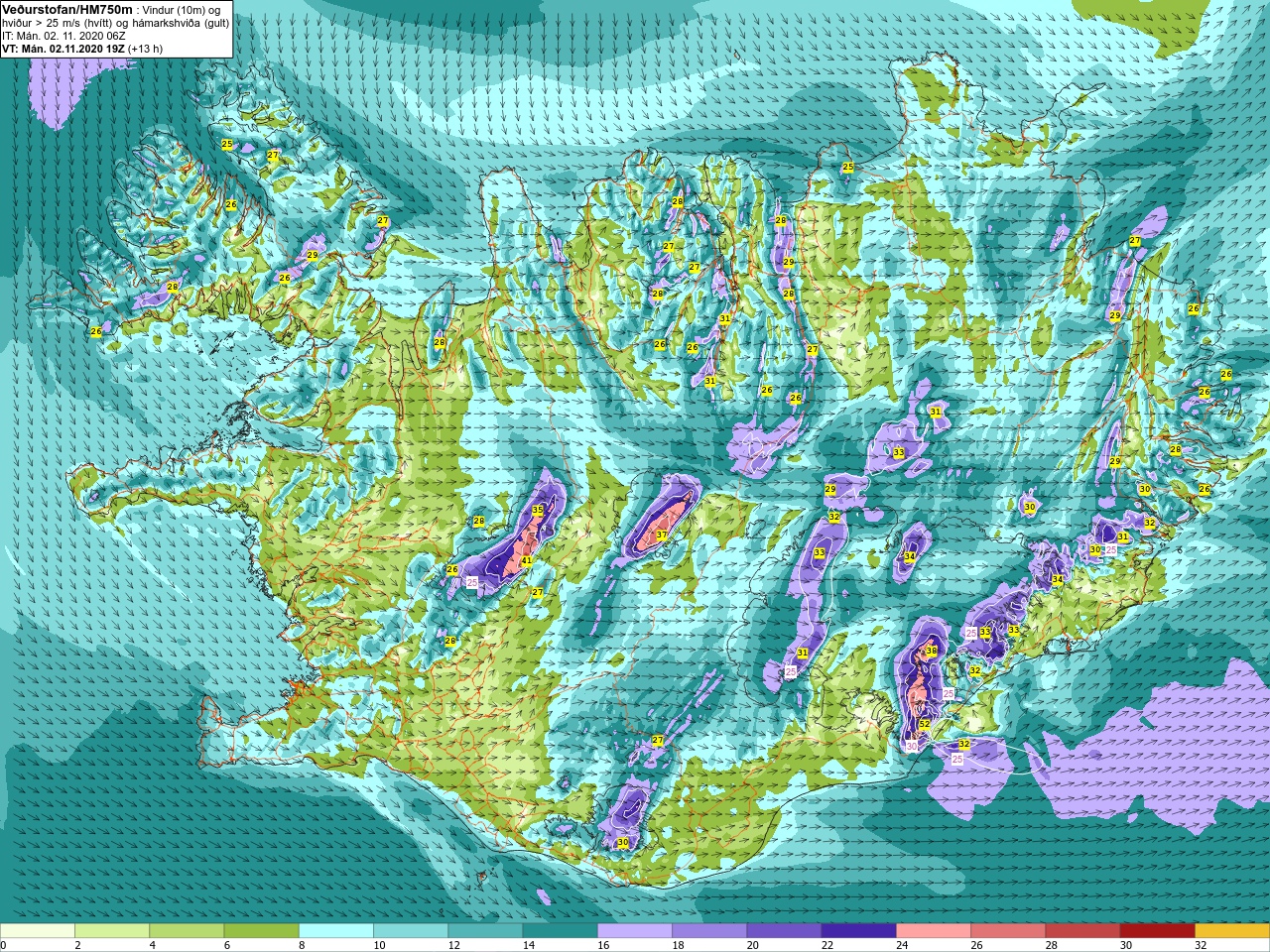Screen dimensions: 1270x952
Task: Click the yellow gust label 38
Action: pos(931,652)
